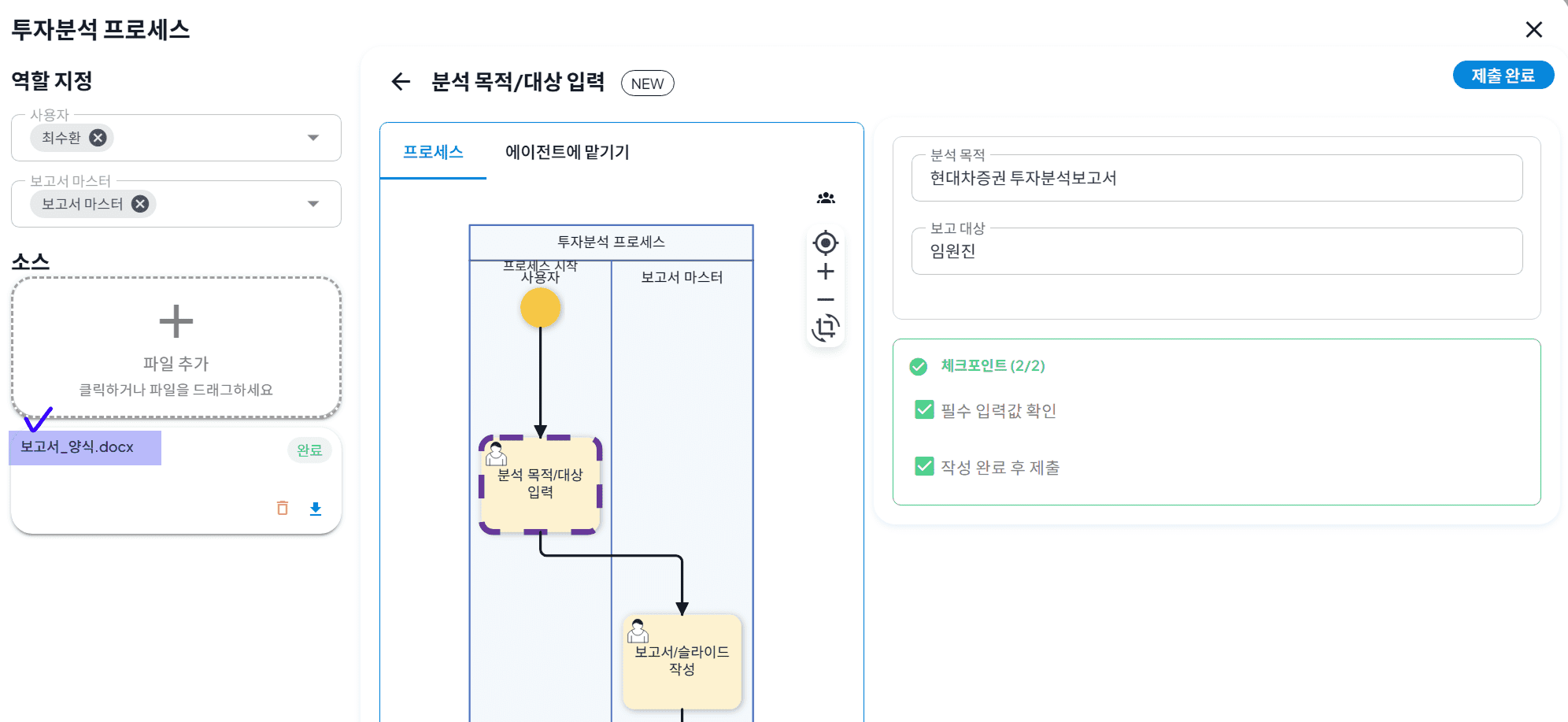
Task: Uncheck 작성 완료 후 제출 checkbox
Action: click(924, 466)
